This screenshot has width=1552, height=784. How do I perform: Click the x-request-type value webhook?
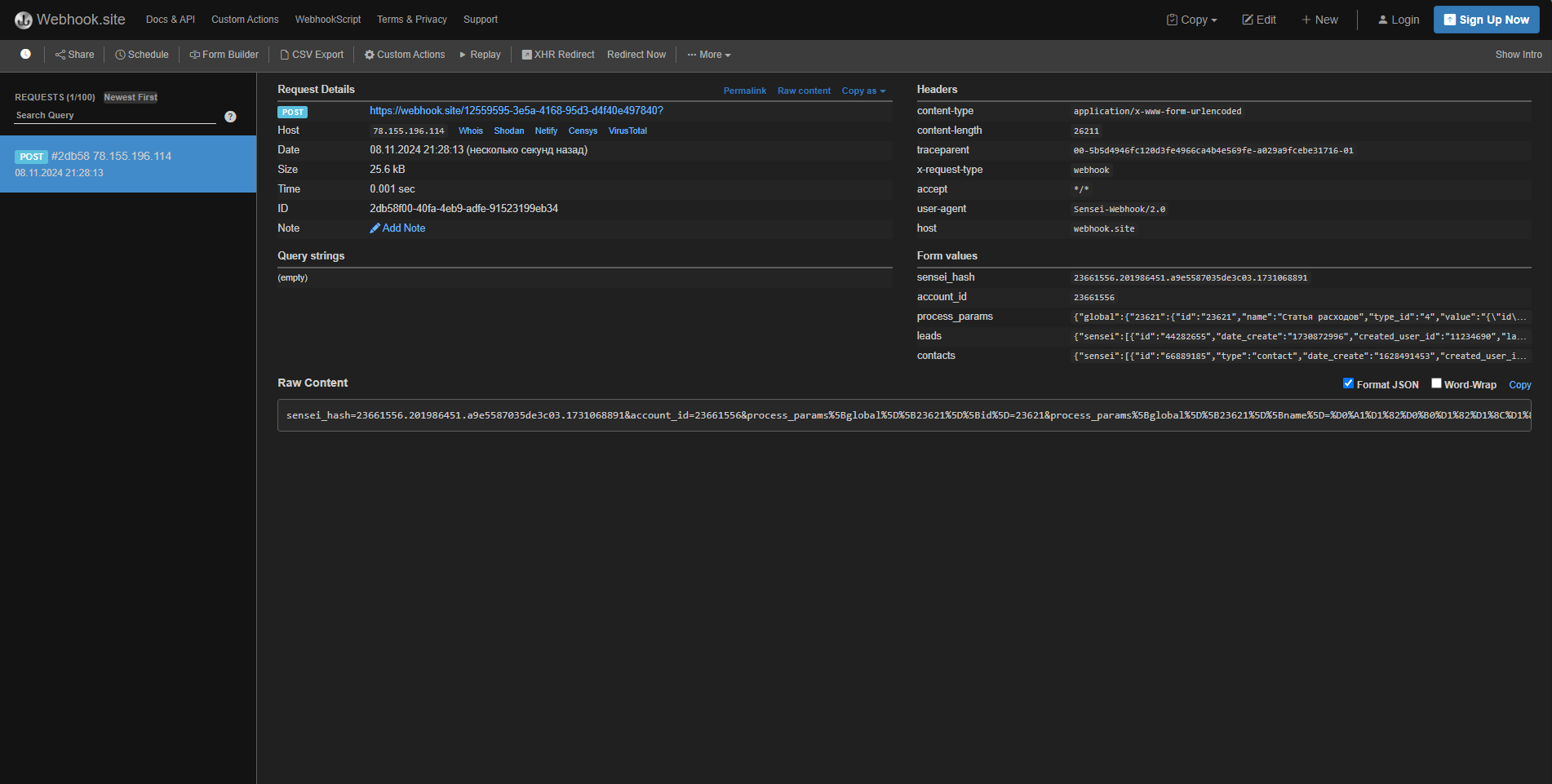pyautogui.click(x=1092, y=170)
